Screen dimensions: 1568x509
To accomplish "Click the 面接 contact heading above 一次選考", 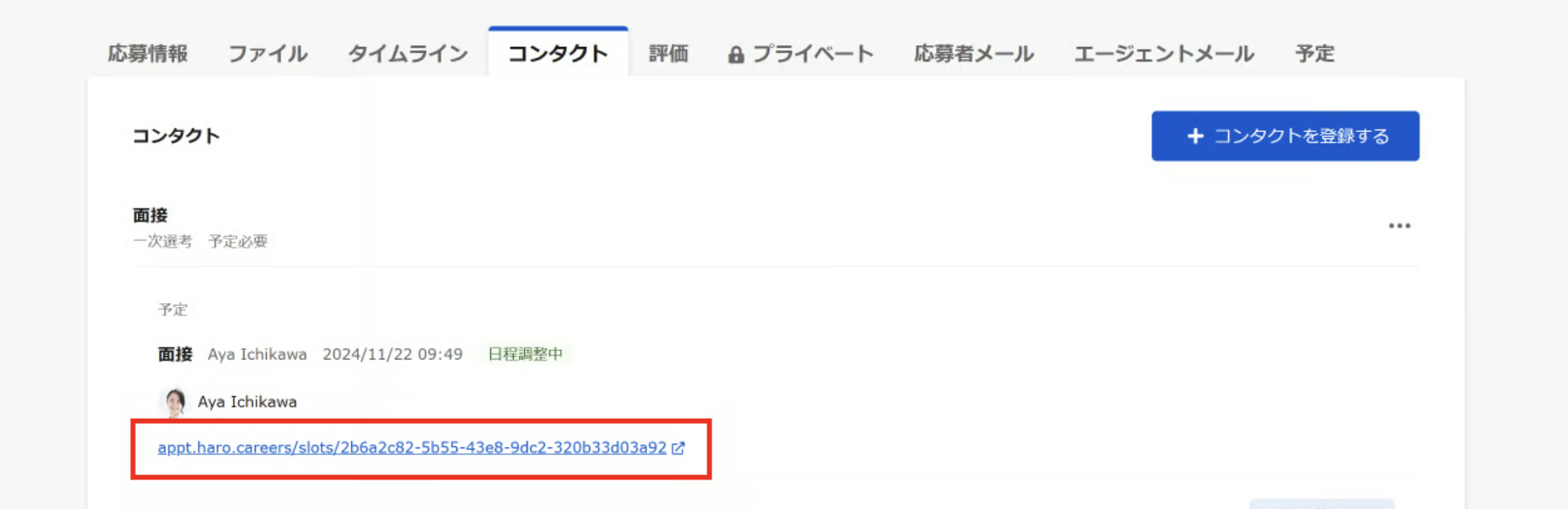I will pos(150,215).
